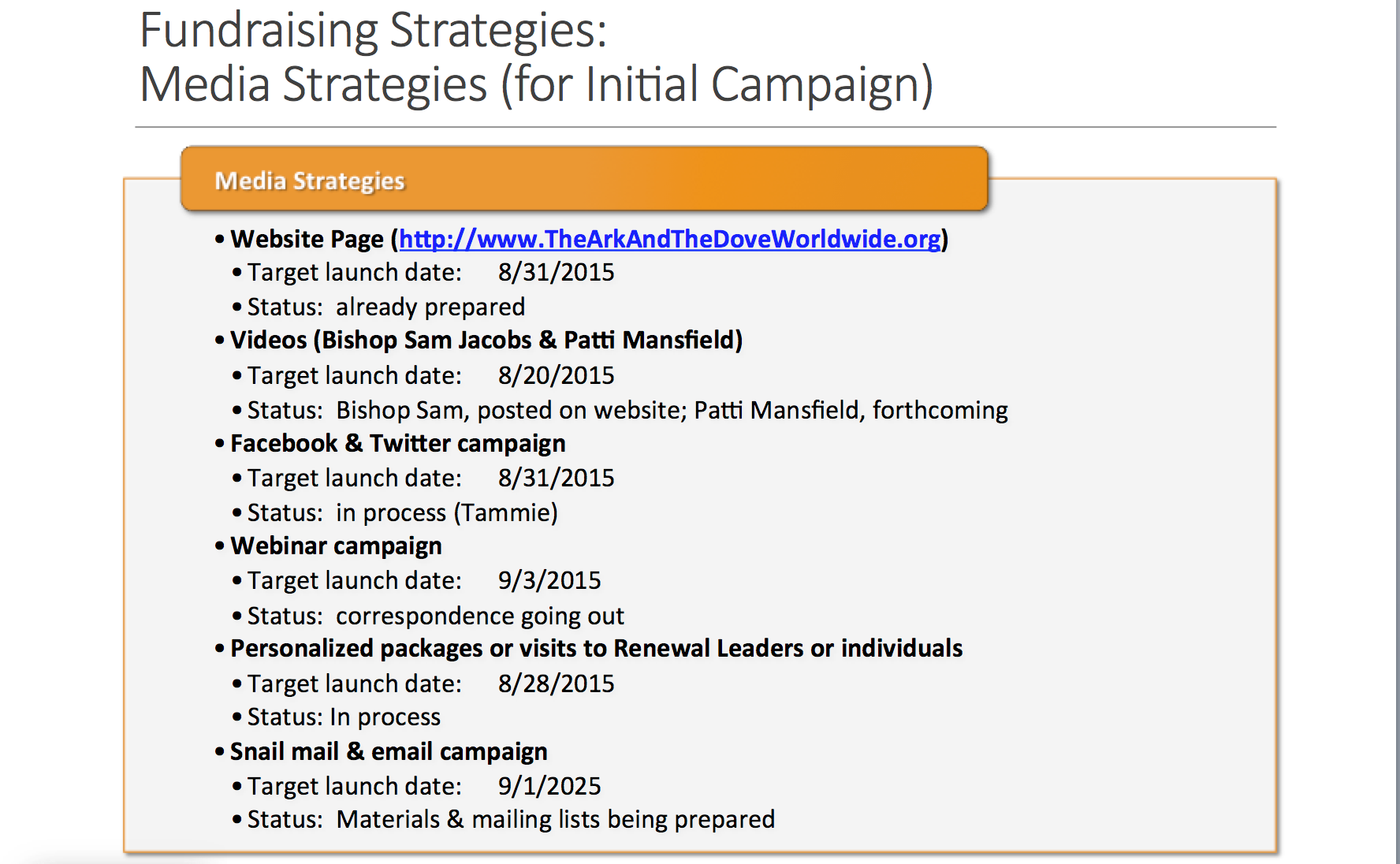This screenshot has width=1400, height=864.
Task: Select the Webinar campaign heading
Action: (x=336, y=546)
